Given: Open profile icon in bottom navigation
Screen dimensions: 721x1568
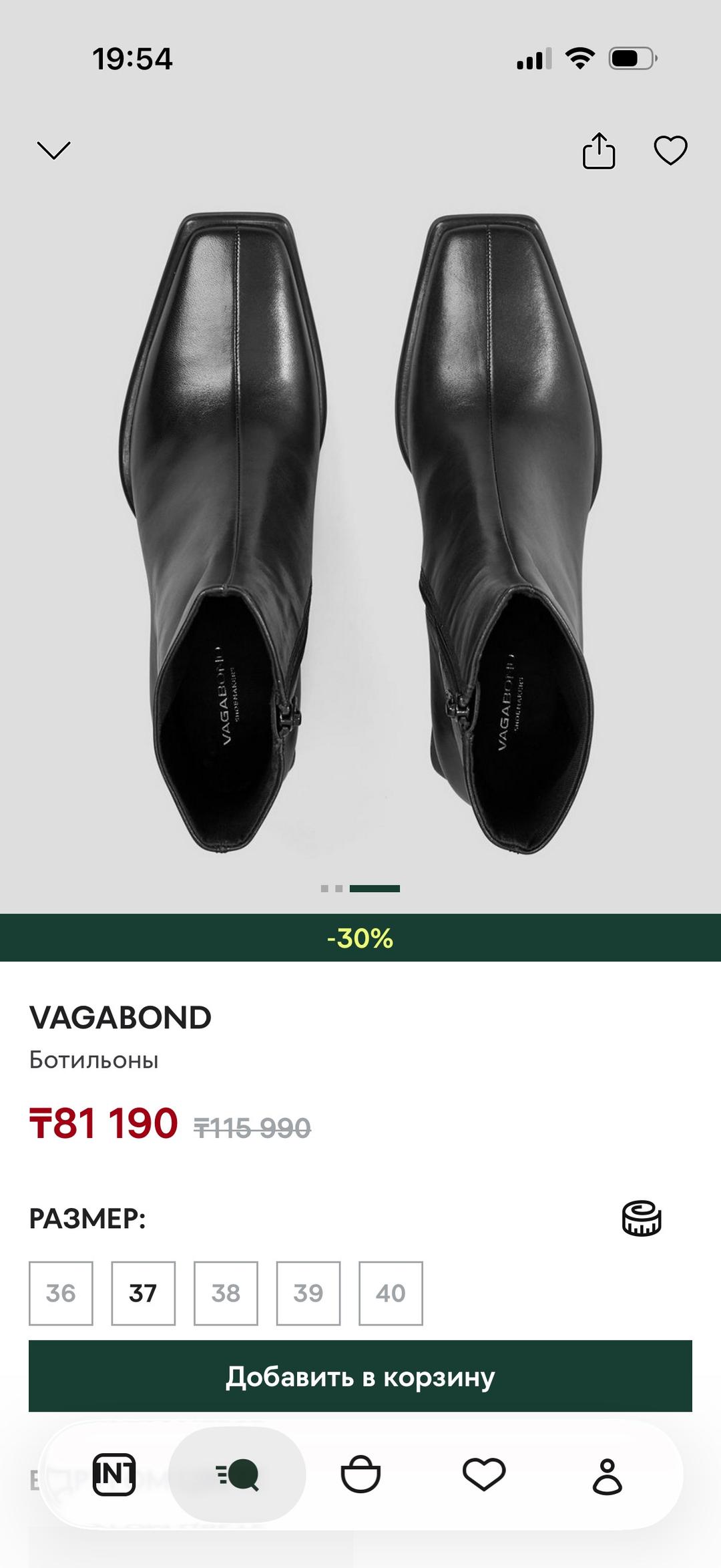Looking at the screenshot, I should pyautogui.click(x=608, y=1476).
